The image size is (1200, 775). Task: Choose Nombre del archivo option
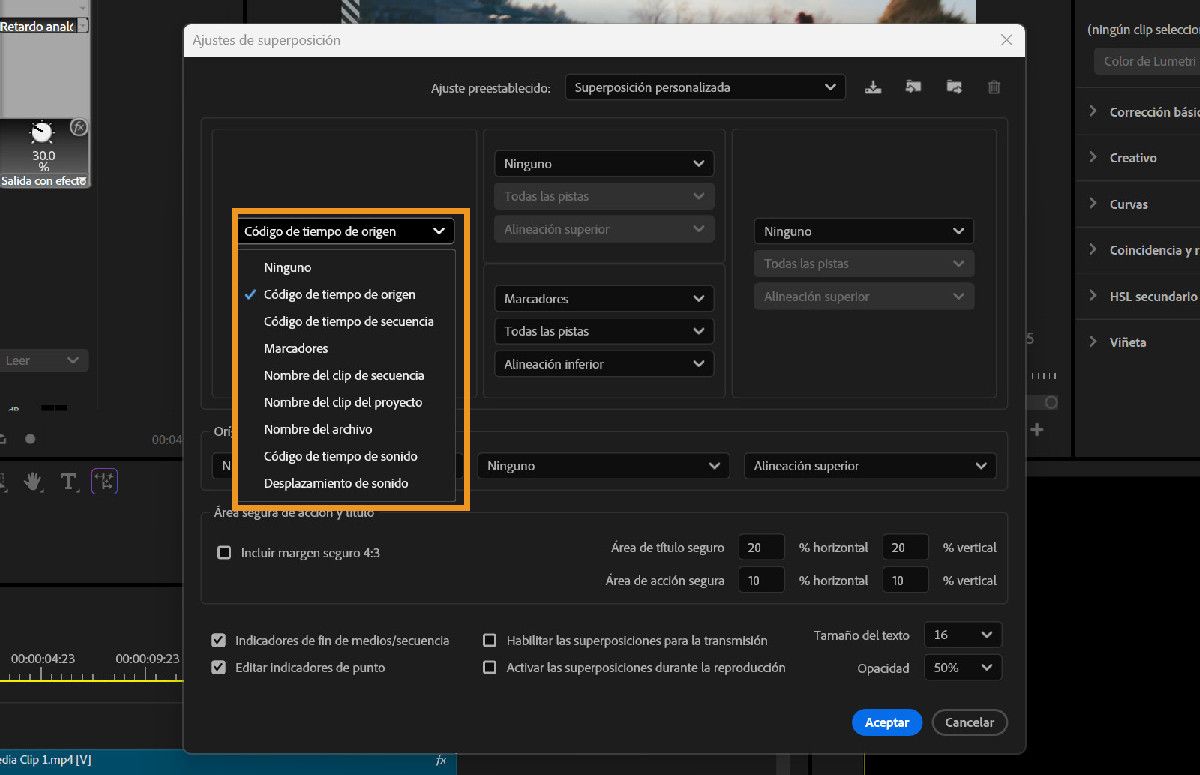click(345, 429)
